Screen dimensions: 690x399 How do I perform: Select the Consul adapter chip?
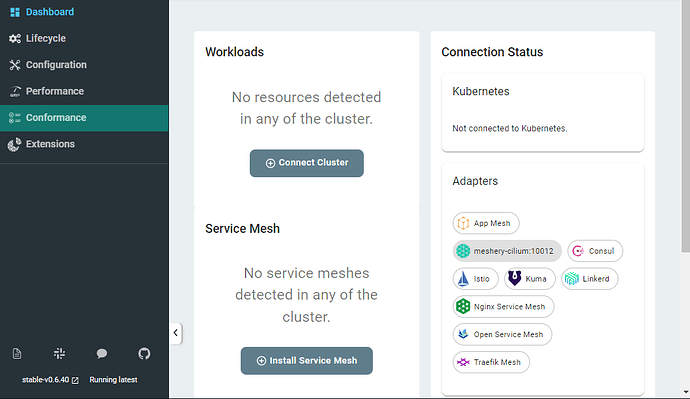595,251
